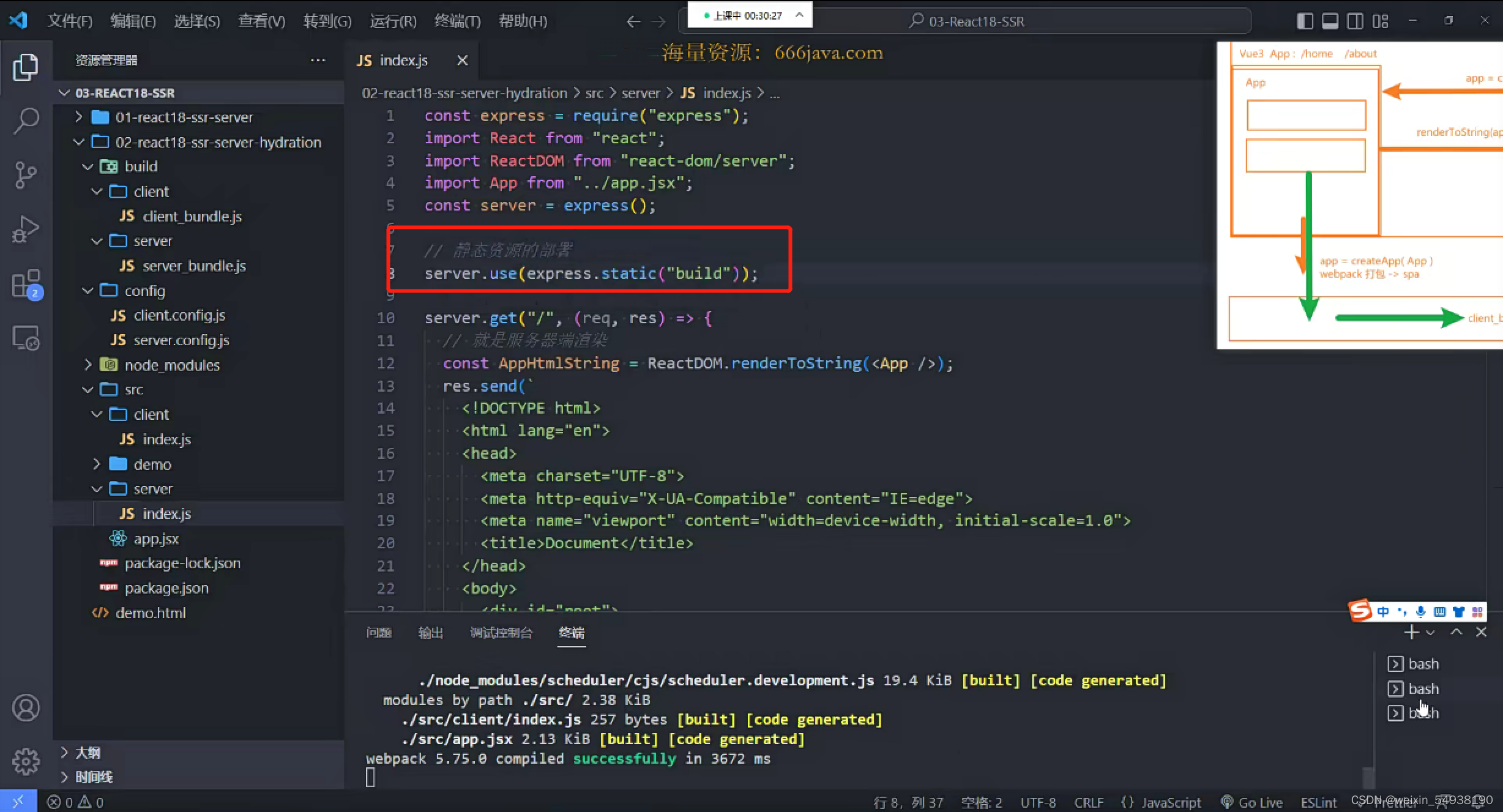
Task: Change UTF-8 file encoding
Action: [1038, 802]
